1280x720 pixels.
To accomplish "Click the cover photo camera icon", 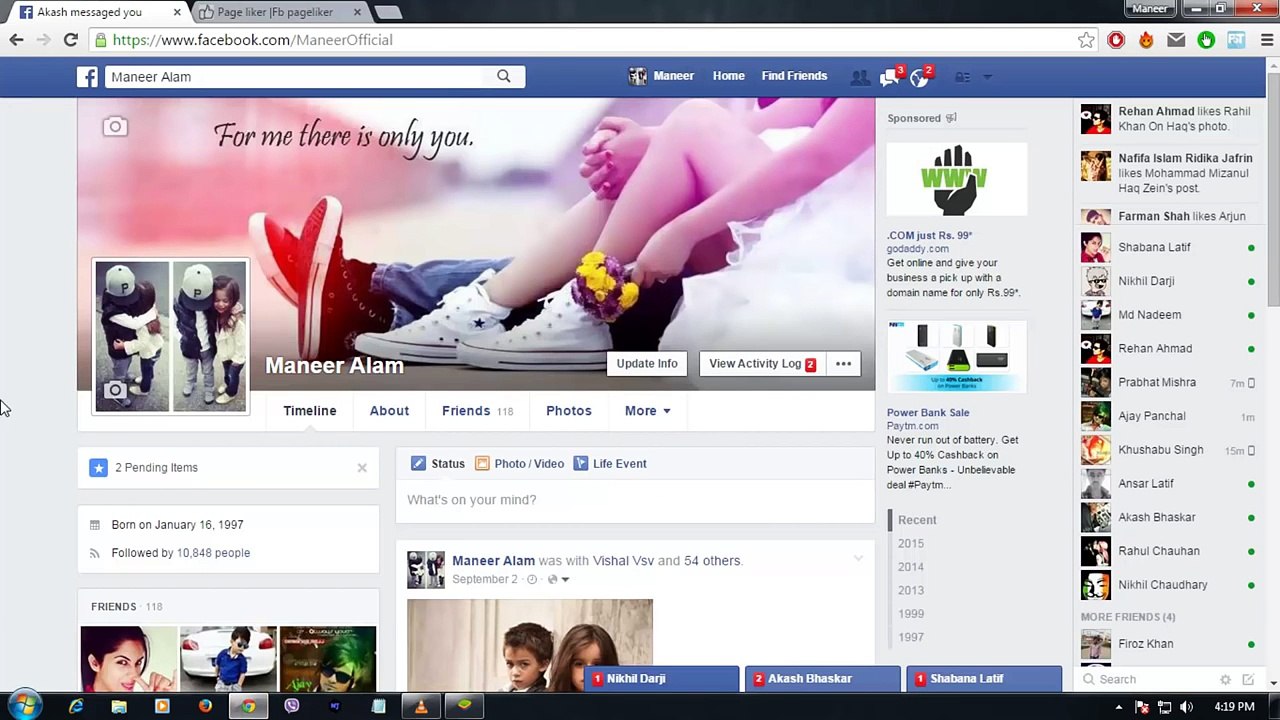I will coord(115,127).
